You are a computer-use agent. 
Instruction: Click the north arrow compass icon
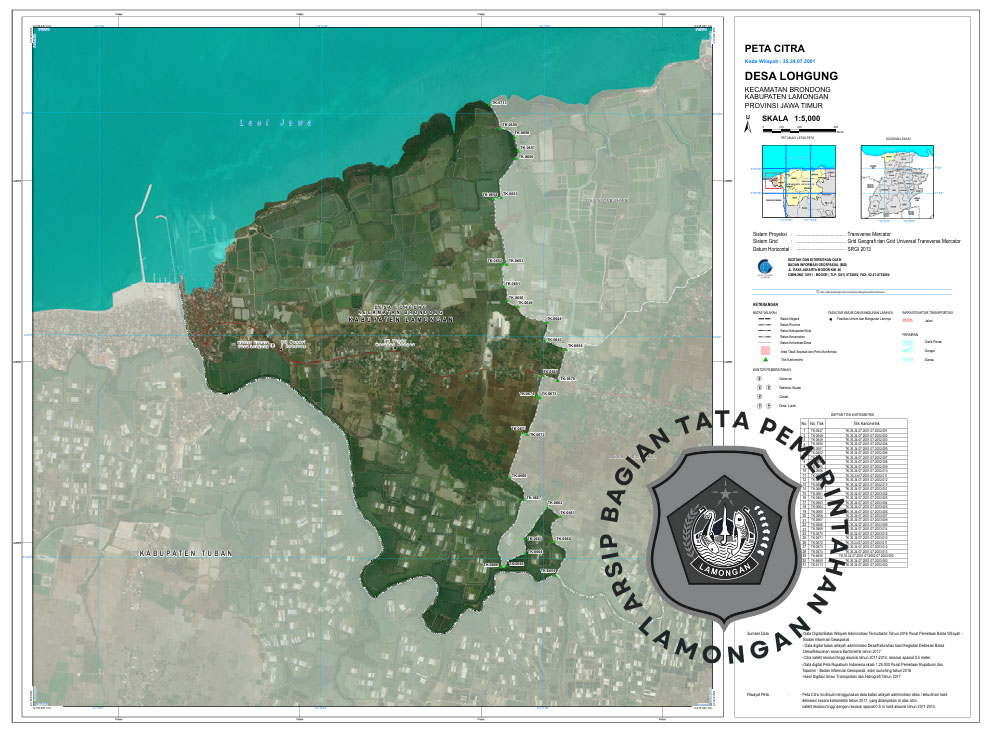point(746,127)
